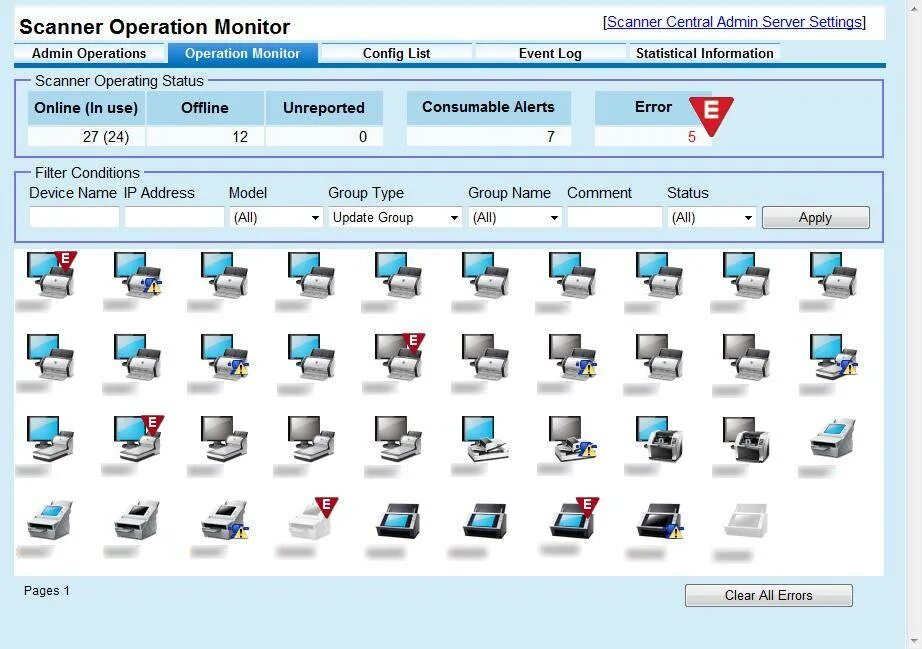Switch to the Admin Operations tab
Screen dimensions: 922x649
point(89,53)
